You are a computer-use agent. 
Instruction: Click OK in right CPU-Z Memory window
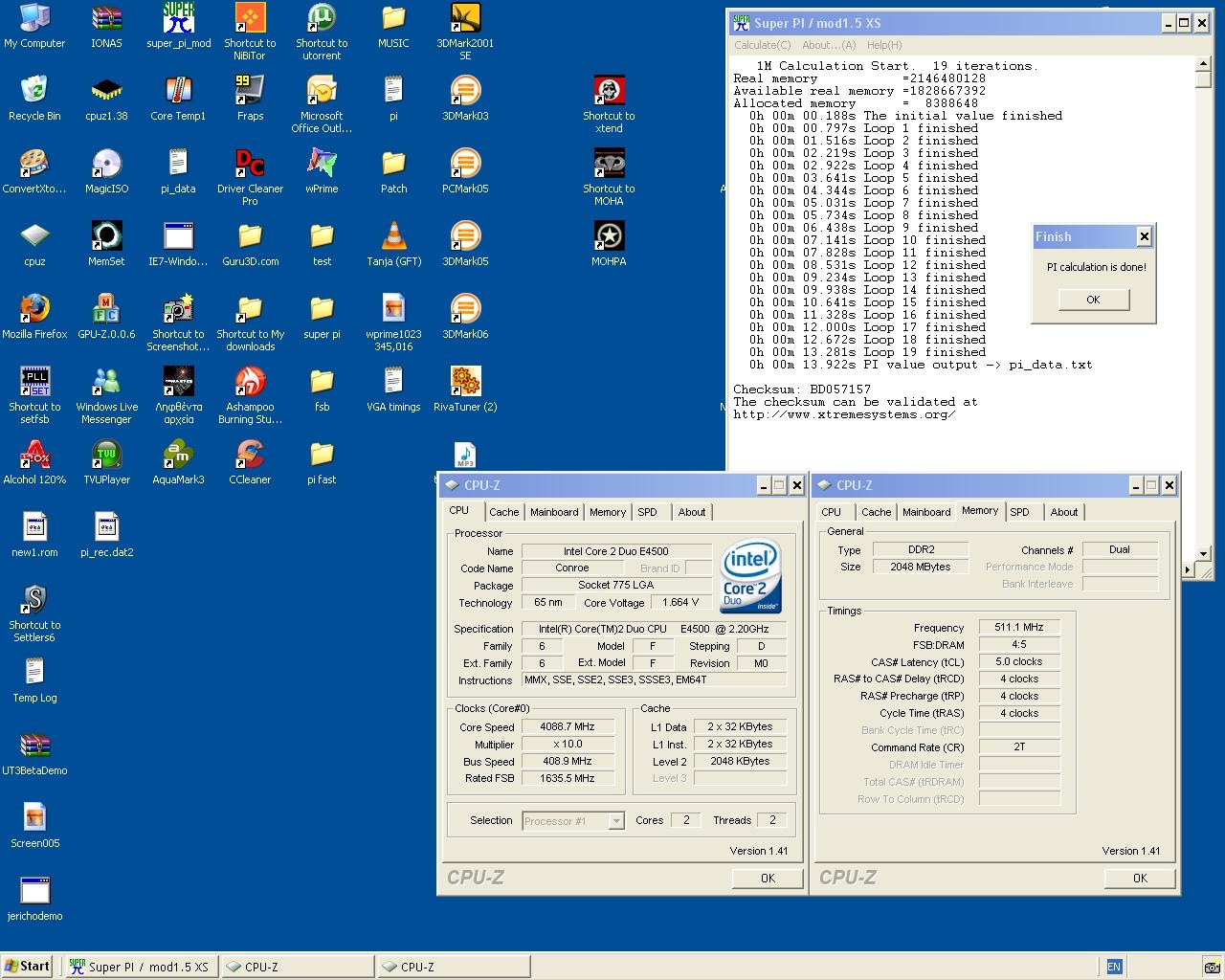point(1140,878)
